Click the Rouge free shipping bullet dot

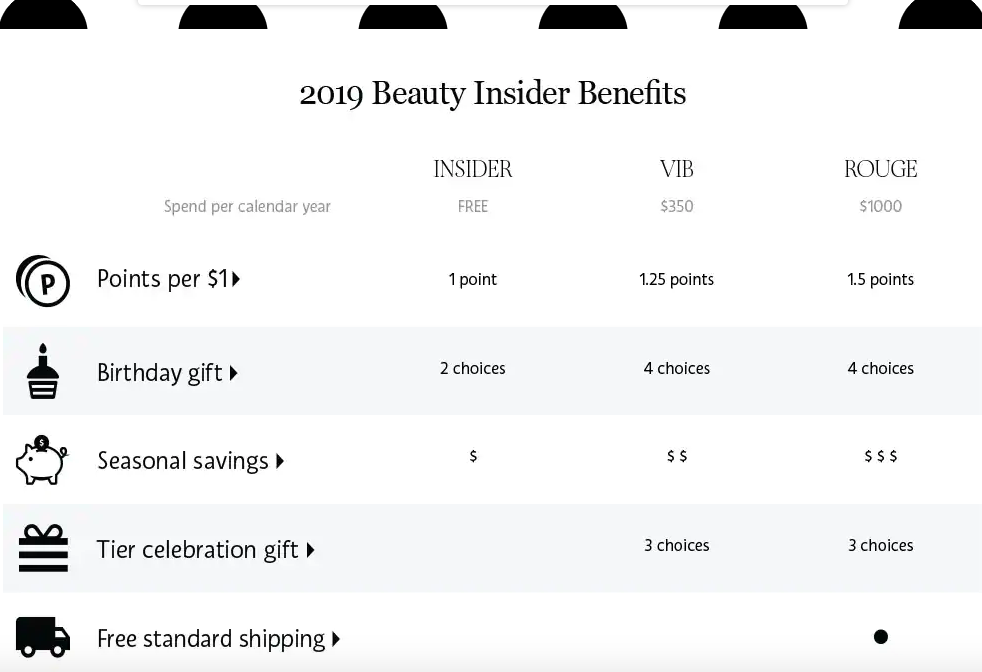tap(880, 637)
